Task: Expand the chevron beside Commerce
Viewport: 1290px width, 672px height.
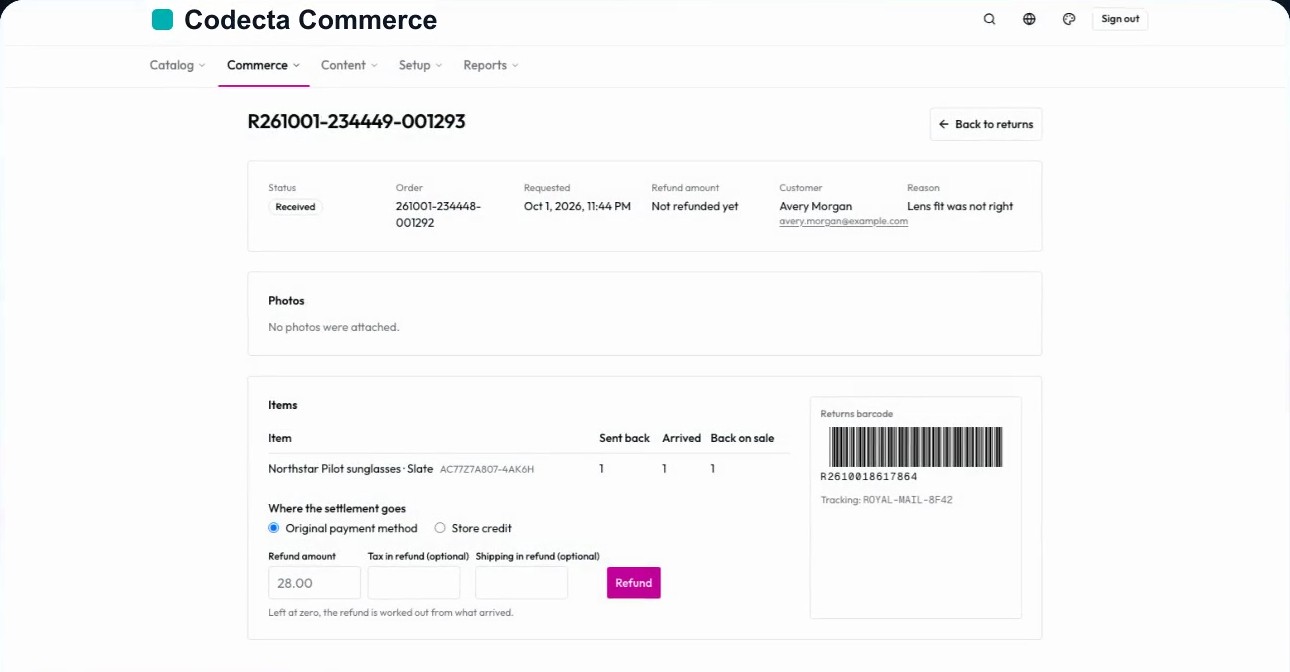Action: (x=296, y=66)
